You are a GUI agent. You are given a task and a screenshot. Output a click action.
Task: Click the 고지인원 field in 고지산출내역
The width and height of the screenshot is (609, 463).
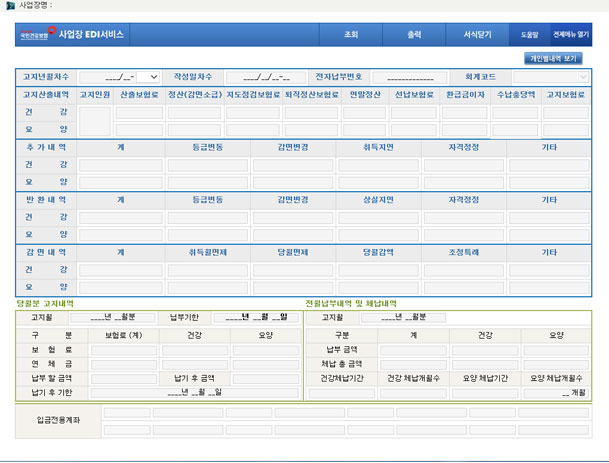[x=95, y=121]
